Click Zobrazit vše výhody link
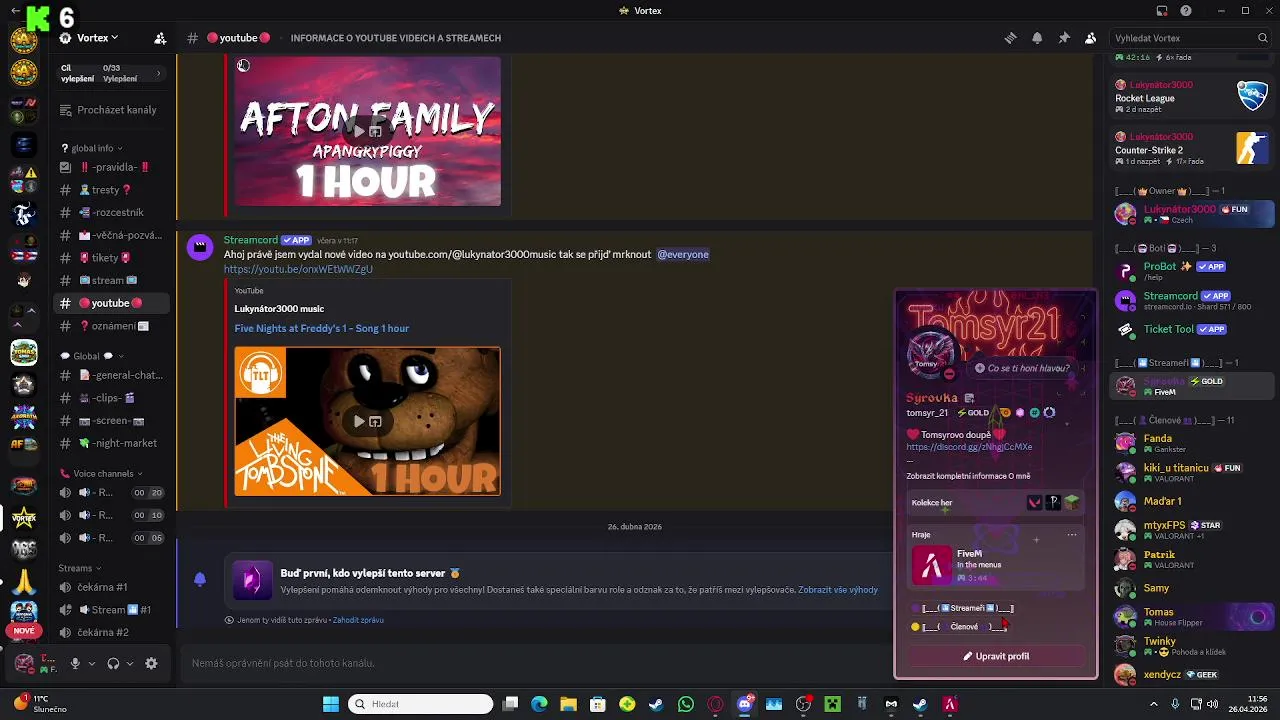 tap(837, 590)
